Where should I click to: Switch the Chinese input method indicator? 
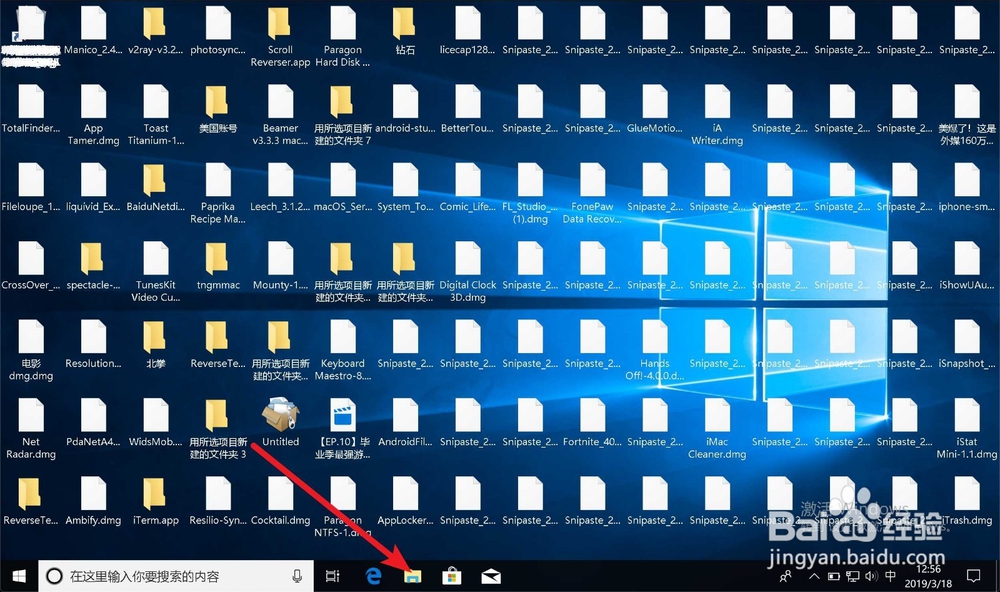pyautogui.click(x=891, y=577)
